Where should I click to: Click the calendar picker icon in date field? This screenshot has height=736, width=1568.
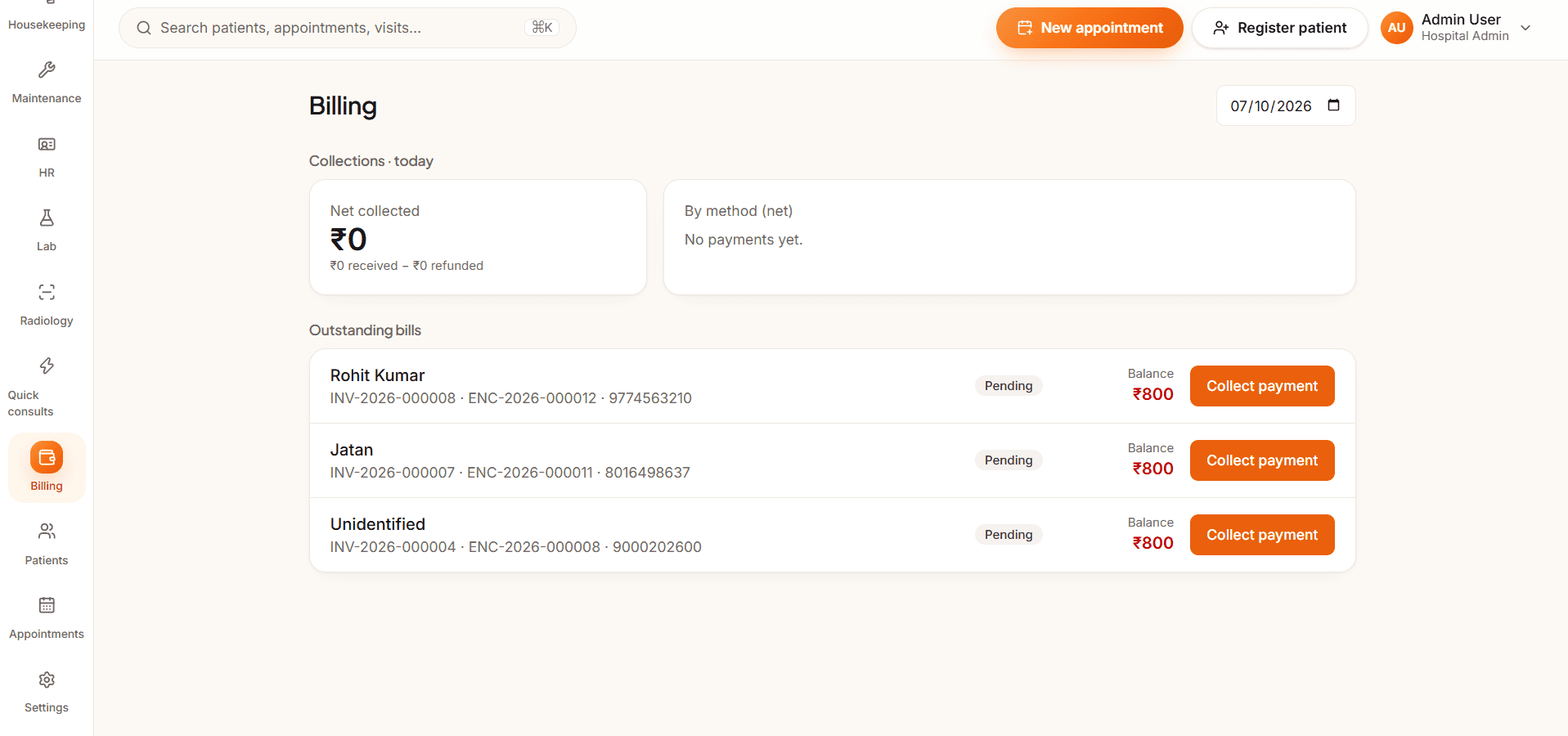pyautogui.click(x=1333, y=105)
